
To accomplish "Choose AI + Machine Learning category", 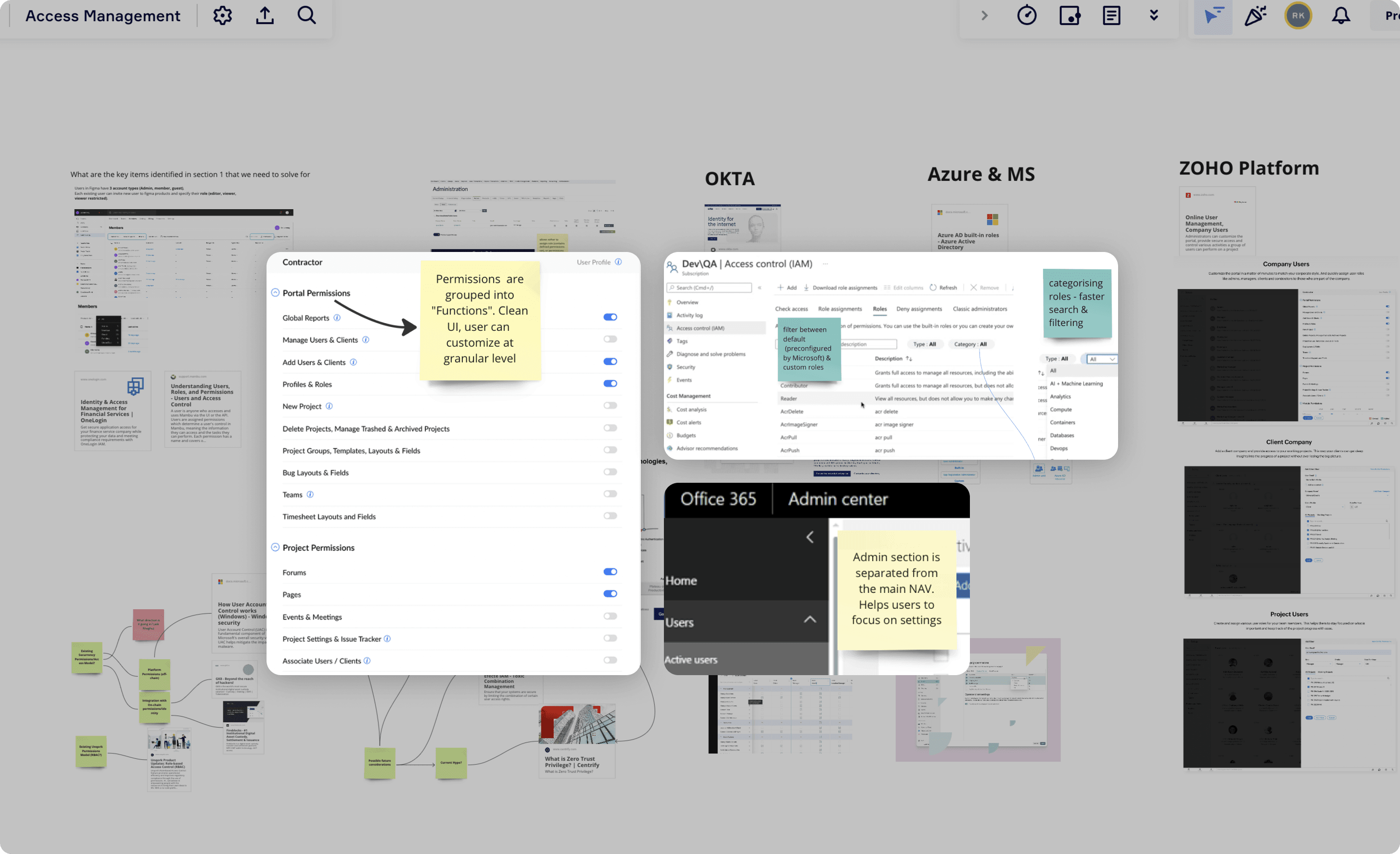I will 1076,384.
